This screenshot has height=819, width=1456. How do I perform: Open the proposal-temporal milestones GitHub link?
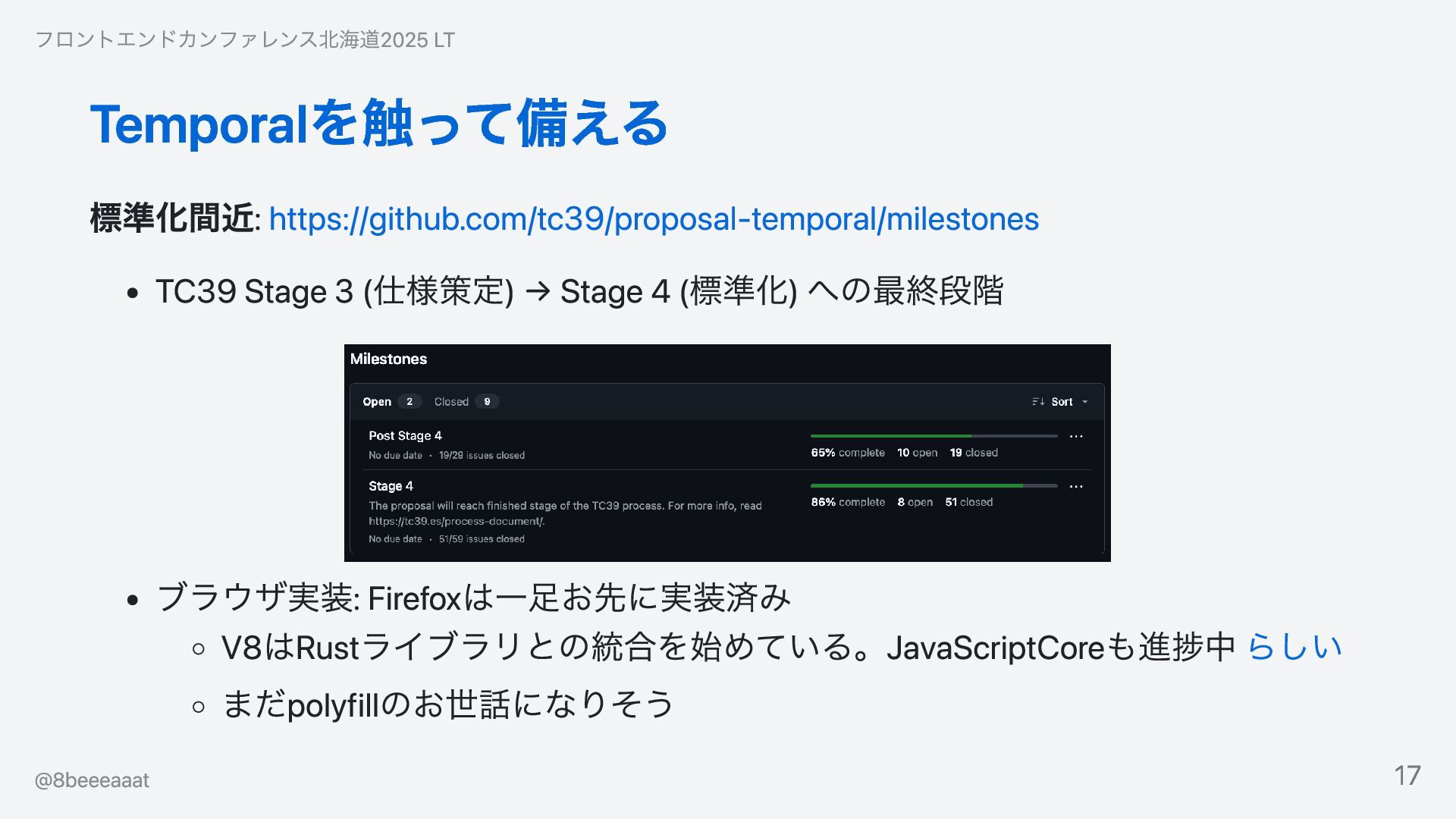click(x=654, y=219)
